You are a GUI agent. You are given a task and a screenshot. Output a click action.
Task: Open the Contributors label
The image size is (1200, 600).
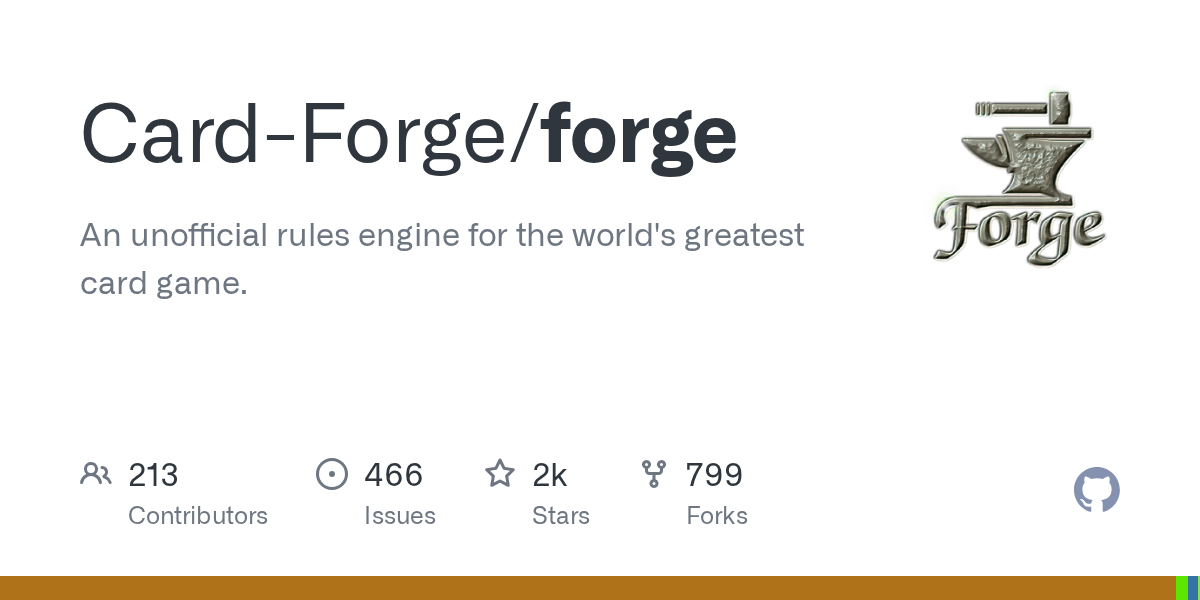(x=198, y=516)
